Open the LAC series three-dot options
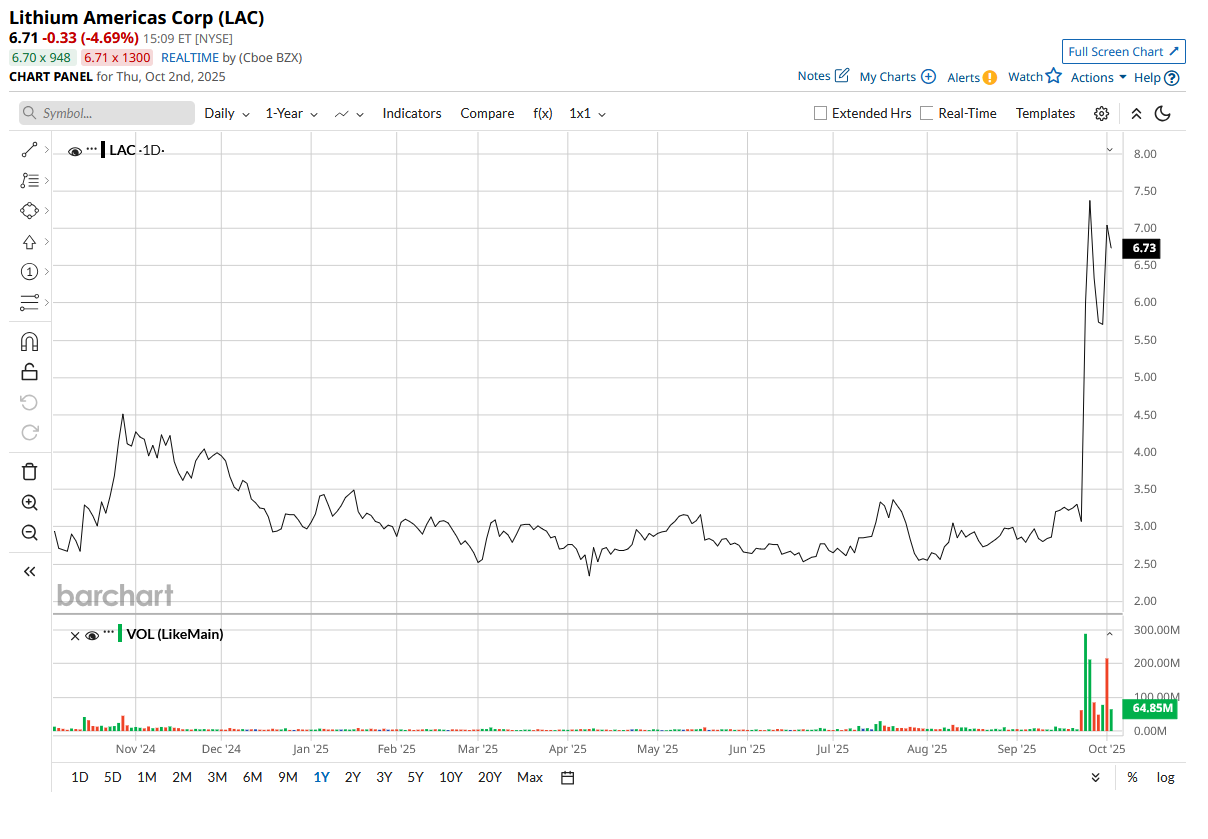The width and height of the screenshot is (1208, 839). pyautogui.click(x=92, y=148)
